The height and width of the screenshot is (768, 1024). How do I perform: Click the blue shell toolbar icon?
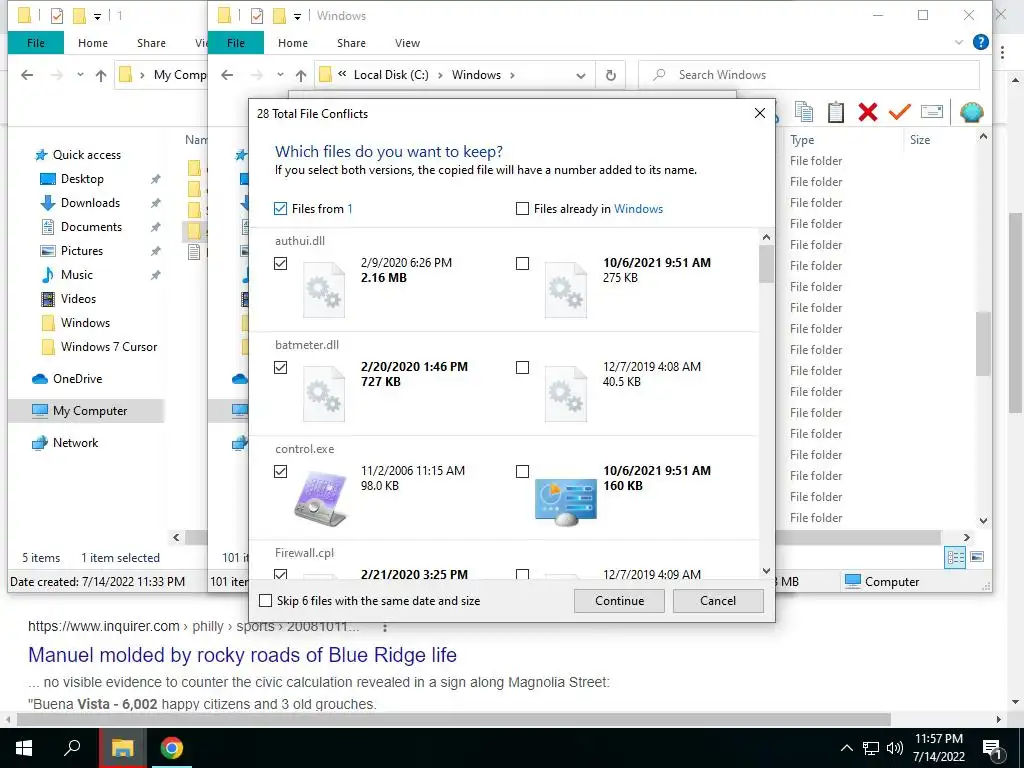coord(972,112)
